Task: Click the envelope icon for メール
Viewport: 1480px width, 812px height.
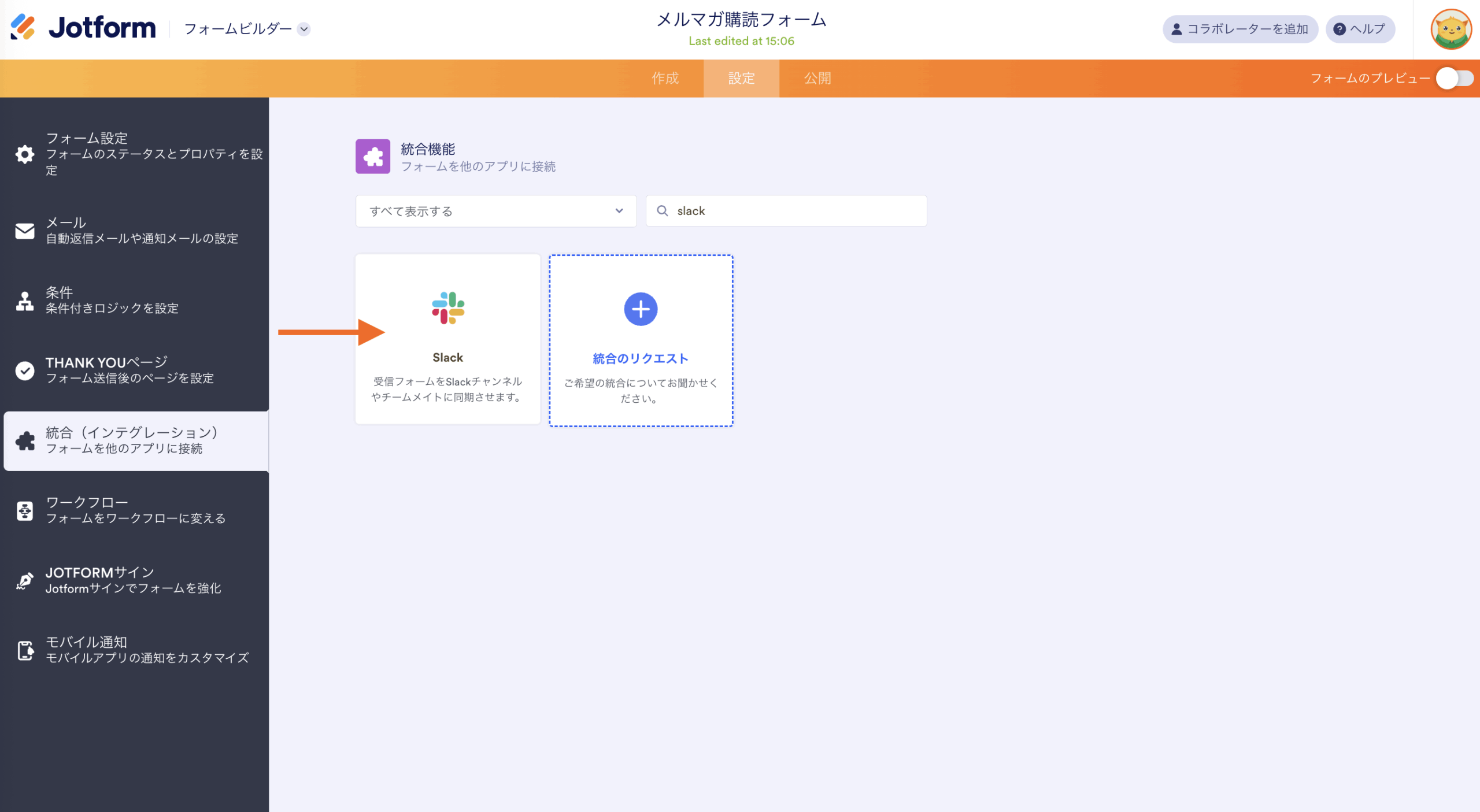Action: (24, 231)
